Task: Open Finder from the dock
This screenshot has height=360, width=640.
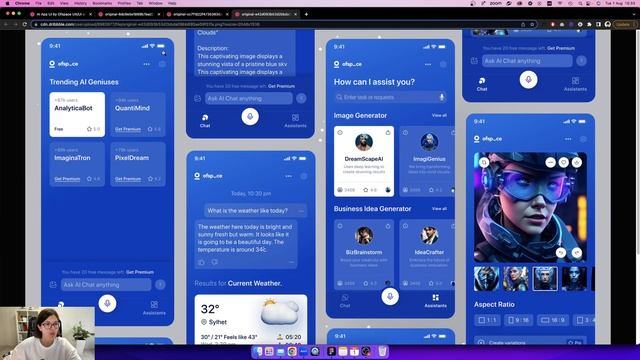Action: pos(258,351)
